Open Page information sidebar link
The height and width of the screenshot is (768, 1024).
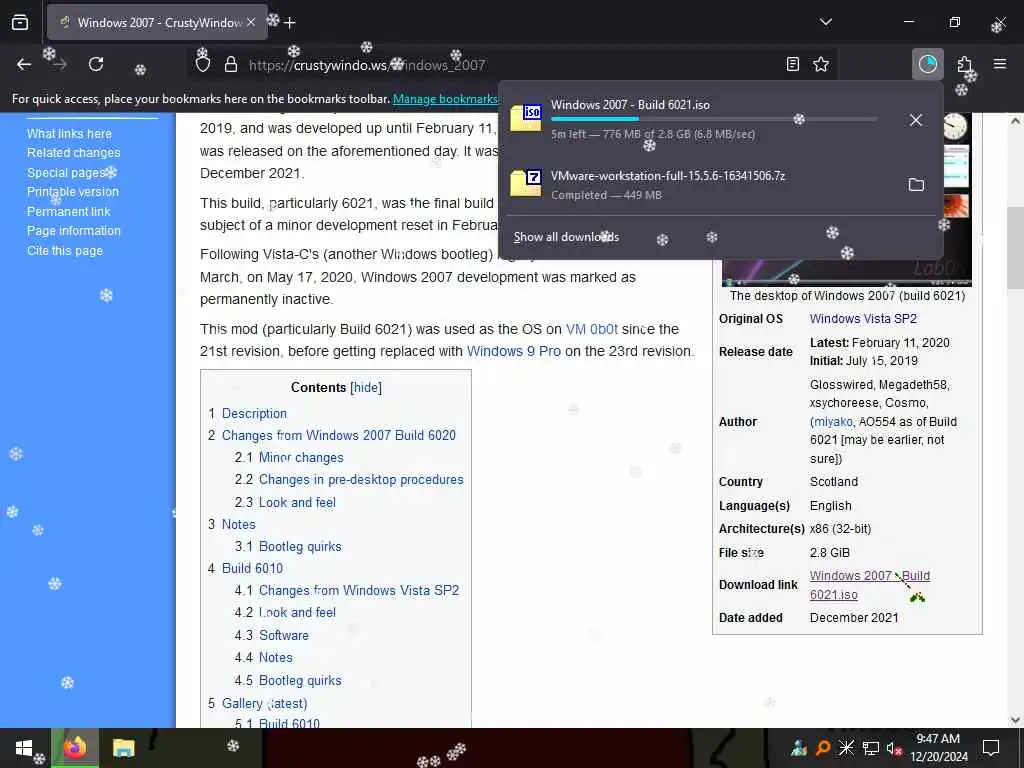pyautogui.click(x=74, y=231)
